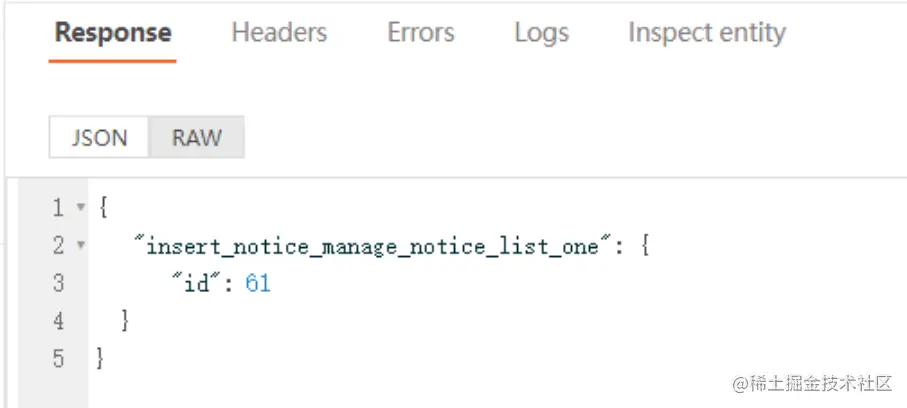907x408 pixels.
Task: Switch to the Response tab
Action: 113,32
